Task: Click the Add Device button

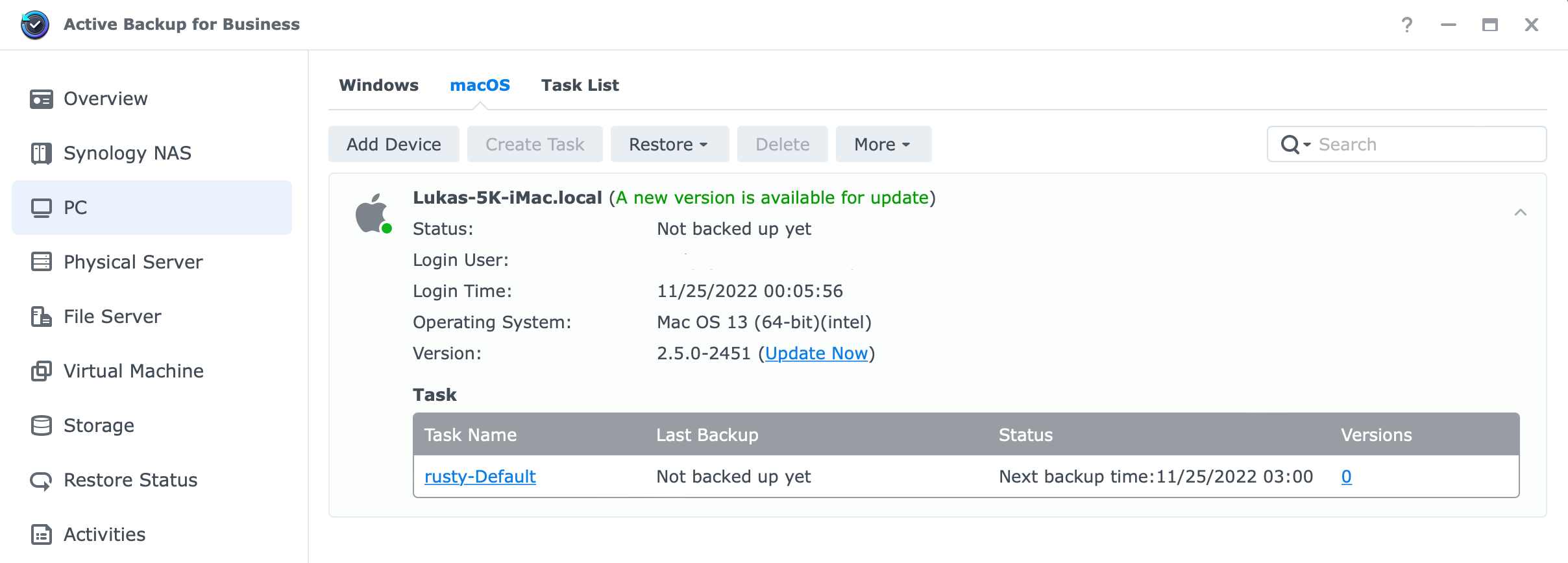Action: [x=394, y=144]
